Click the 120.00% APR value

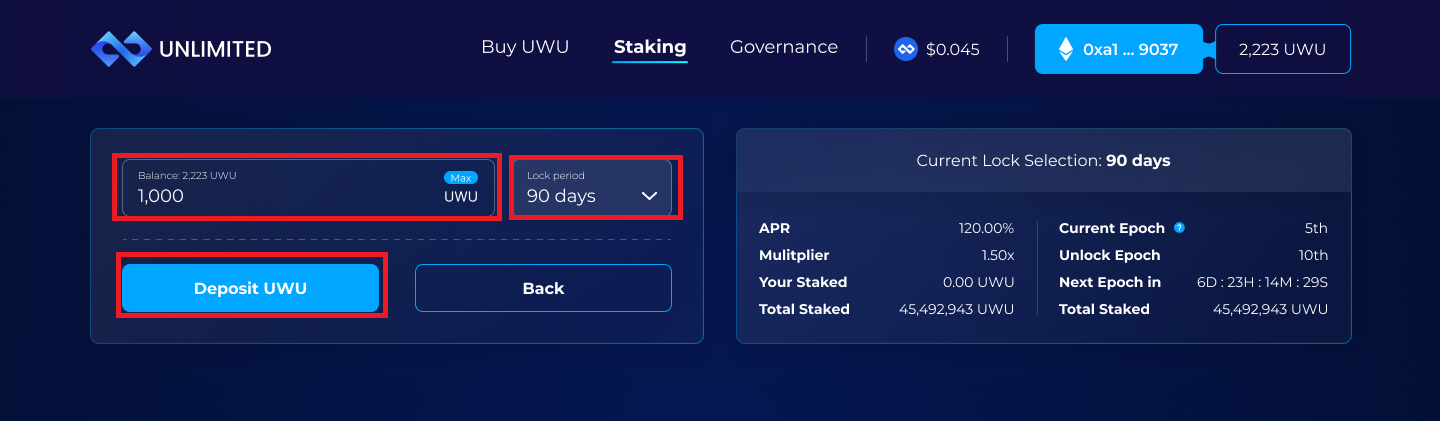[x=986, y=228]
